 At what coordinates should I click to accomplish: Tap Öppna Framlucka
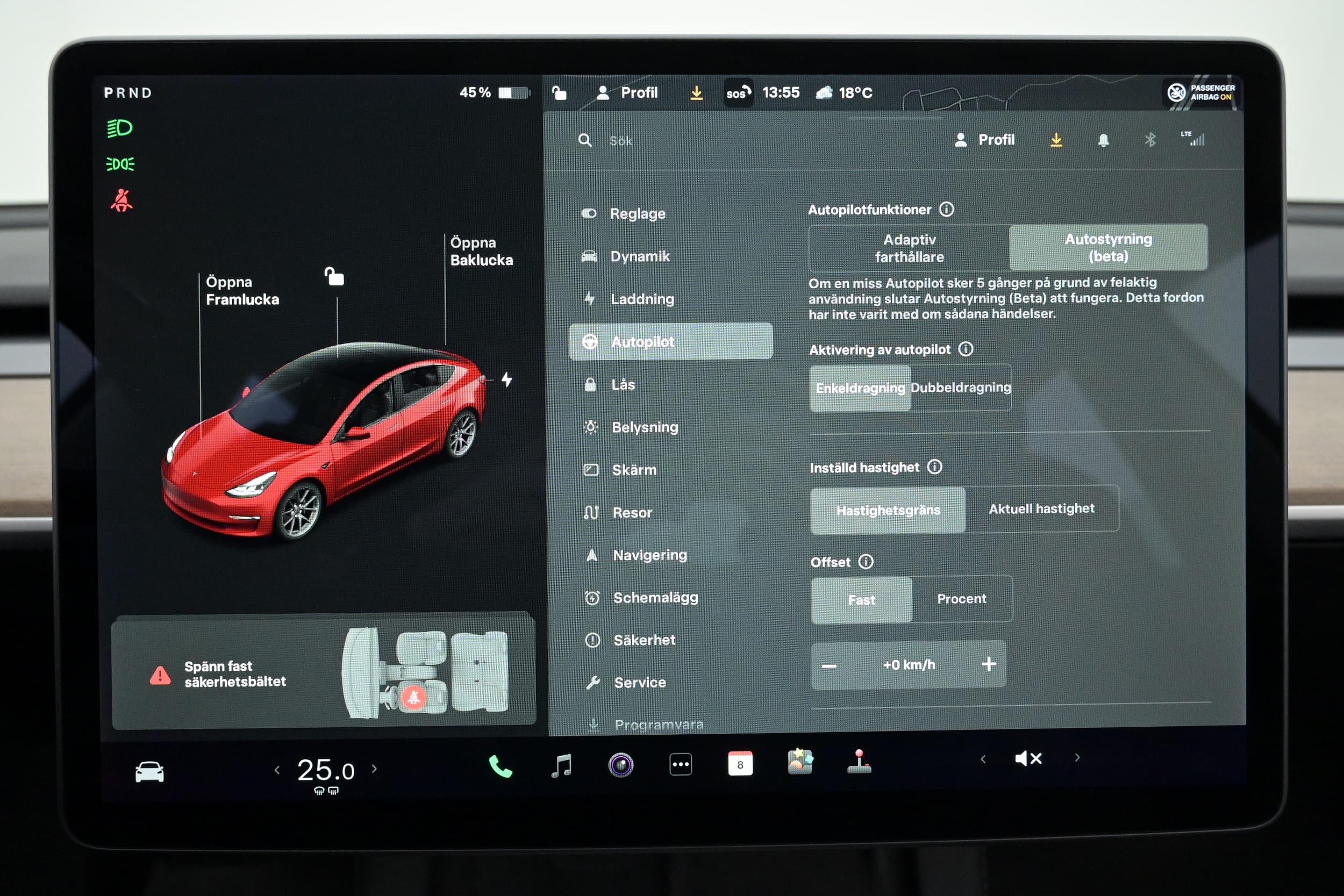pyautogui.click(x=242, y=291)
